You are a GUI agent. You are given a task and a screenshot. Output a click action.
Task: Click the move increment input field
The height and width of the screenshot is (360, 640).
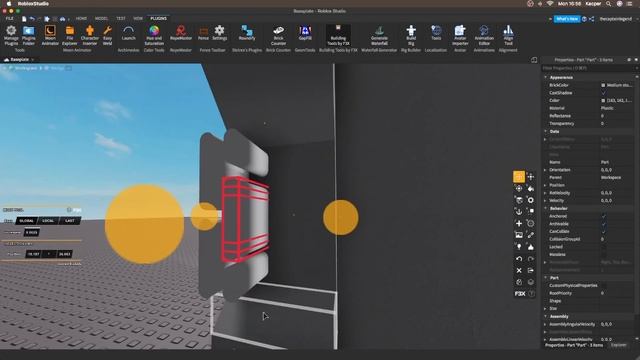point(31,232)
